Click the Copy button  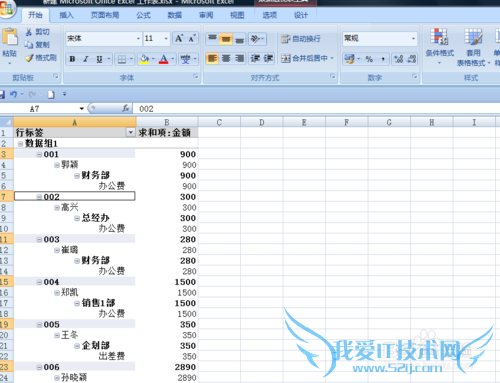[37, 45]
